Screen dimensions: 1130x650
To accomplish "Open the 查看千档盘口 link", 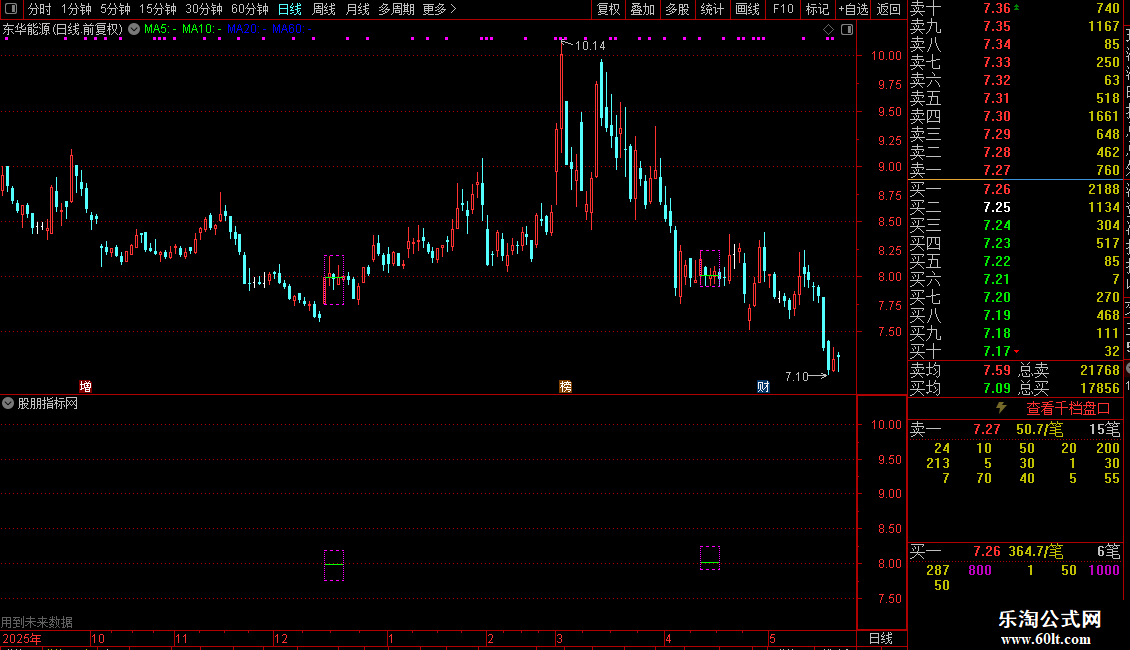I will (1068, 409).
